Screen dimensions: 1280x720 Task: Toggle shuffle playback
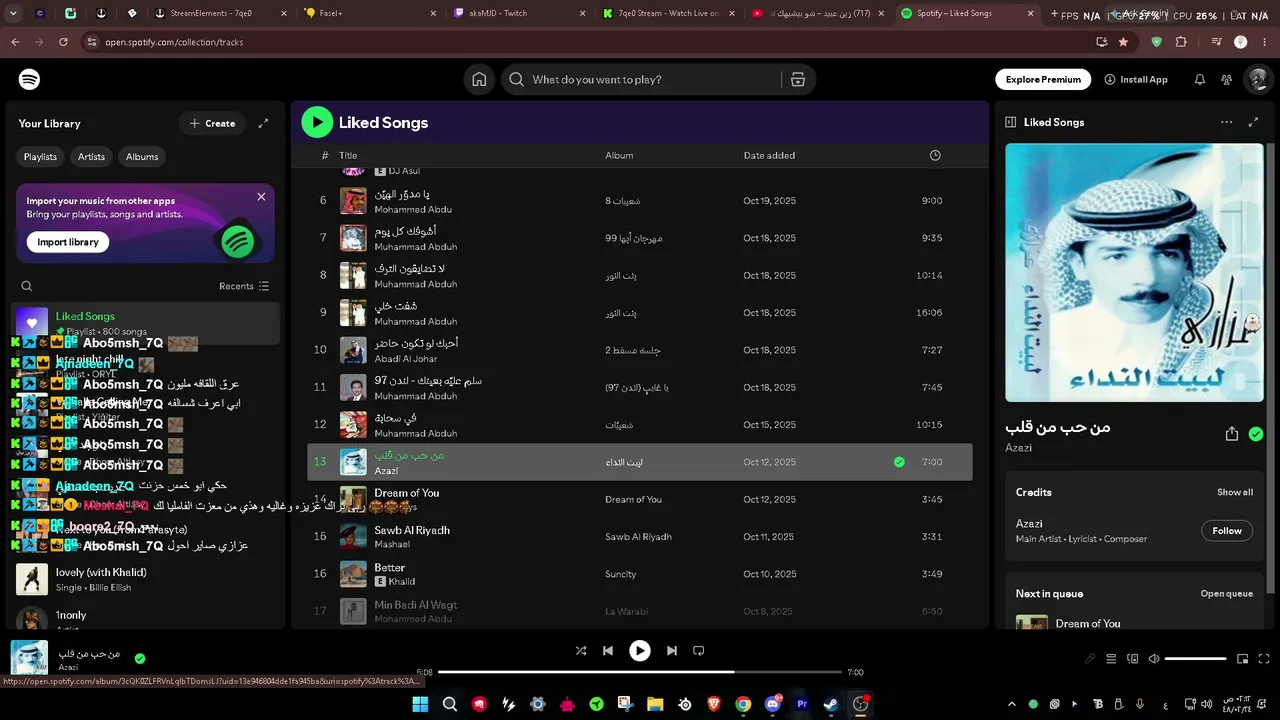581,651
